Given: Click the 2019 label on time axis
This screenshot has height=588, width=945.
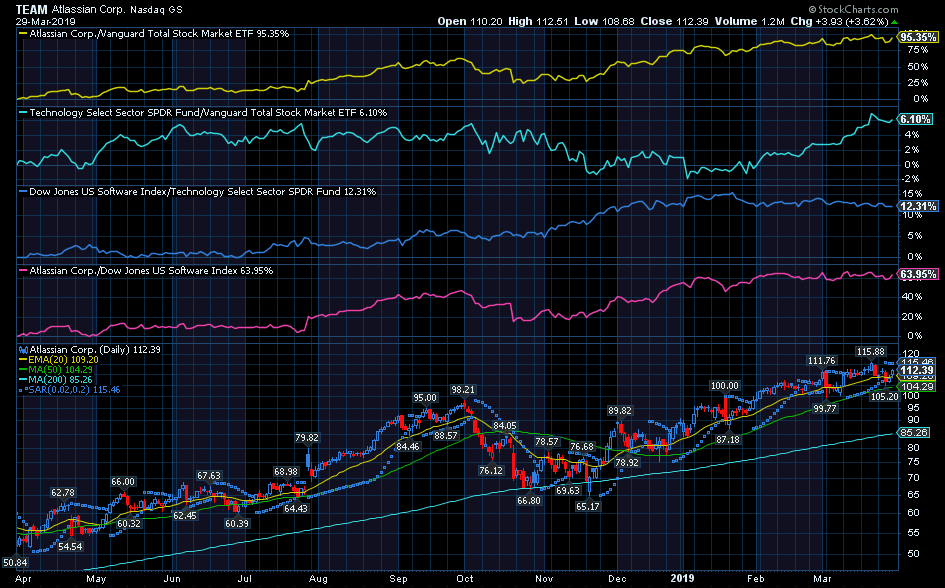Looking at the screenshot, I should [682, 578].
